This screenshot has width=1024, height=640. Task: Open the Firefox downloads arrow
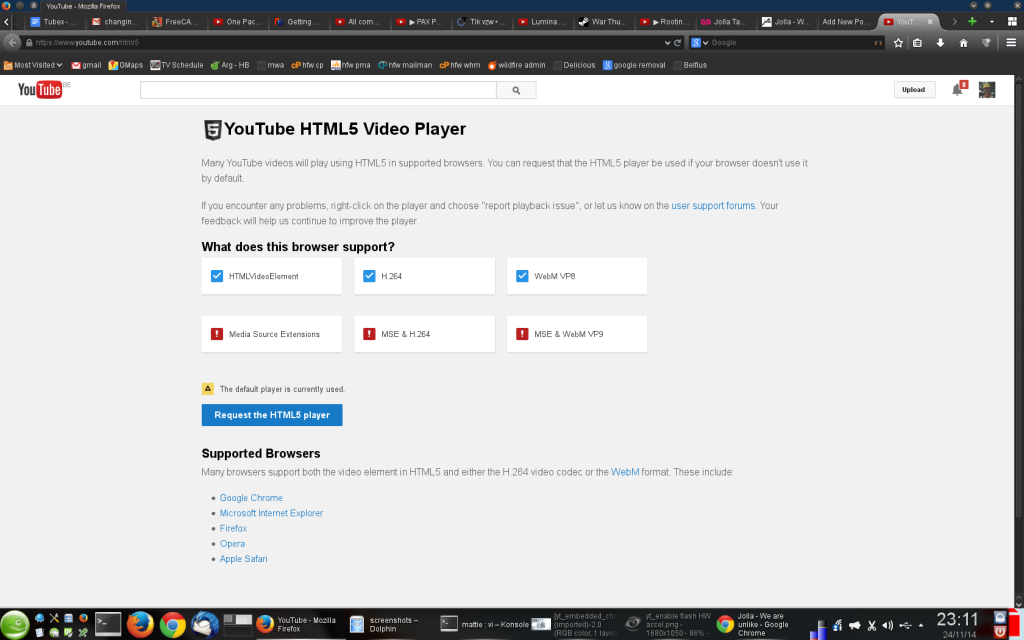click(940, 42)
